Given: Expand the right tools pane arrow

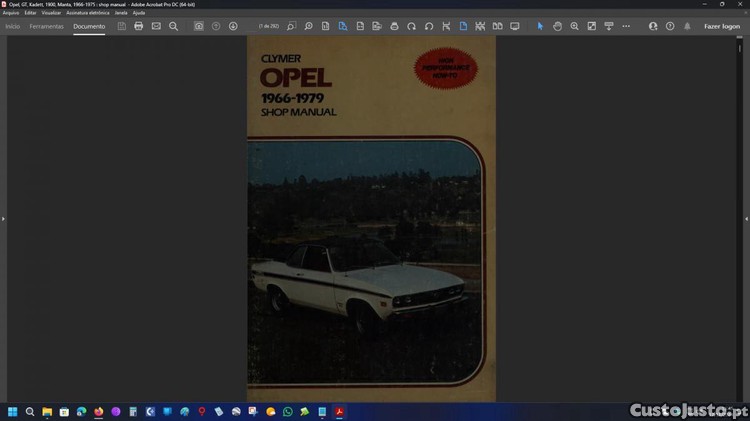Looking at the screenshot, I should (746, 218).
